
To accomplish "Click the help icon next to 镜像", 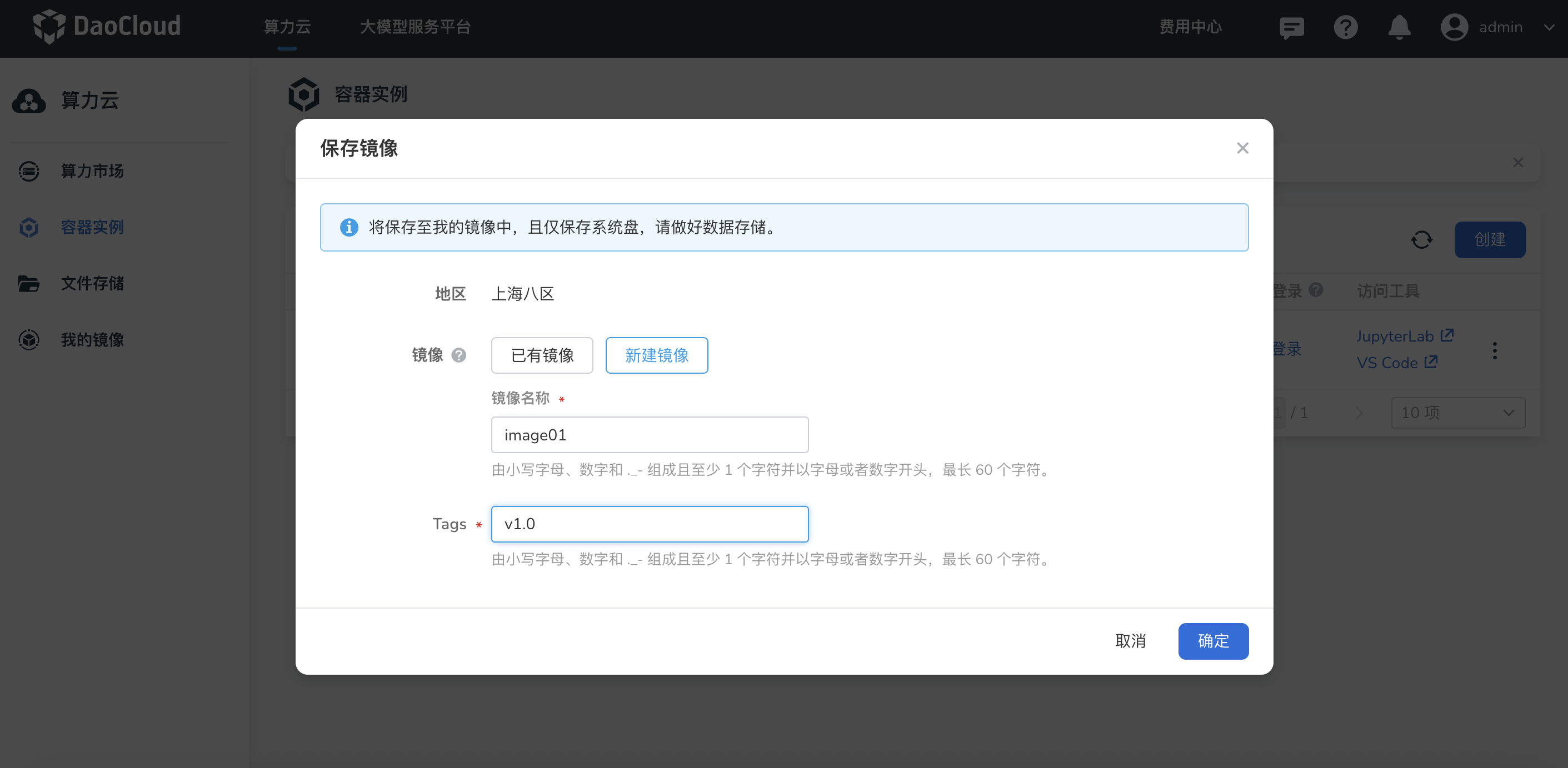I will pyautogui.click(x=460, y=355).
